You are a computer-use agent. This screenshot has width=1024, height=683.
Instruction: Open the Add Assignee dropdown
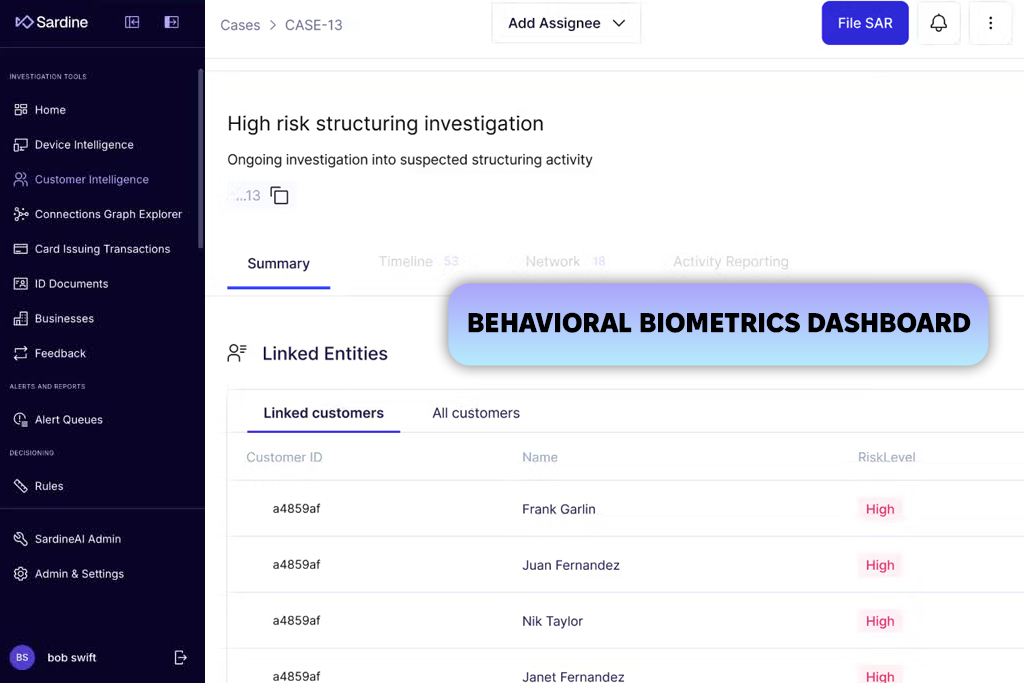pos(566,24)
